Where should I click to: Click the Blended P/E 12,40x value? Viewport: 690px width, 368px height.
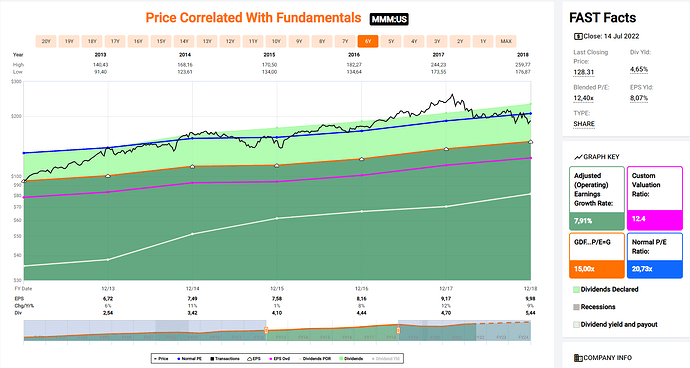tap(584, 98)
